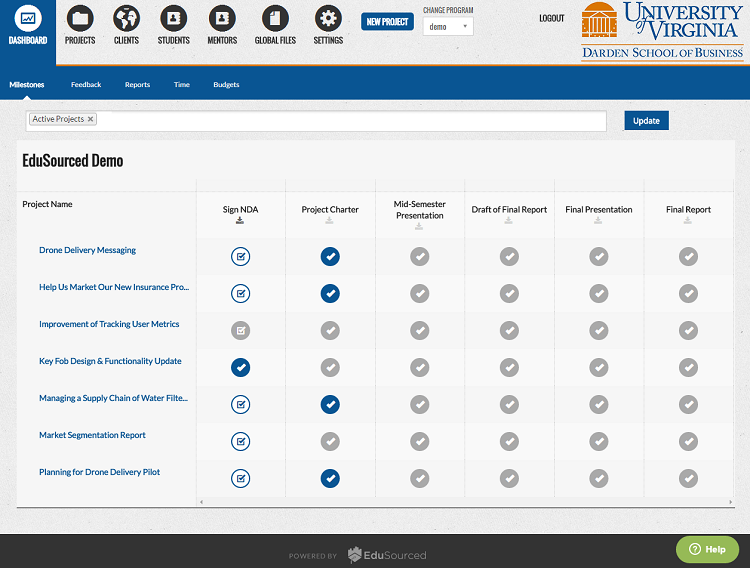The height and width of the screenshot is (568, 750).
Task: Open the Mentors notebook icon
Action: tap(222, 19)
